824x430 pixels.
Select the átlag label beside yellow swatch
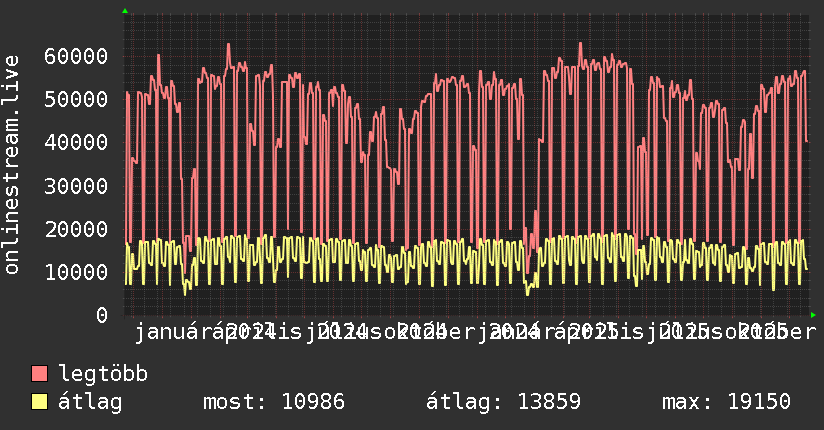(90, 402)
